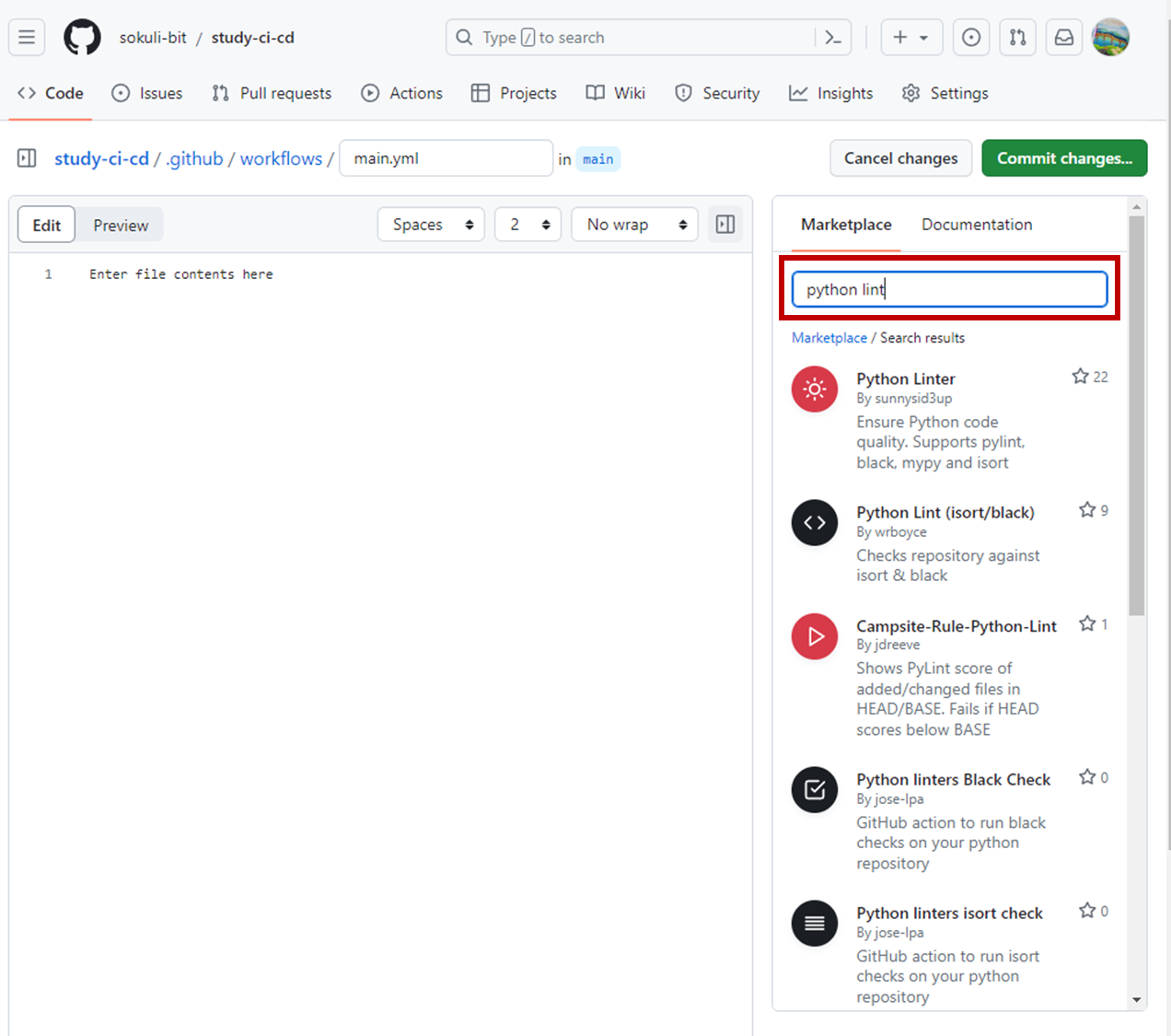The width and height of the screenshot is (1171, 1036).
Task: Switch to the Documentation sidebar tab
Action: tap(977, 225)
